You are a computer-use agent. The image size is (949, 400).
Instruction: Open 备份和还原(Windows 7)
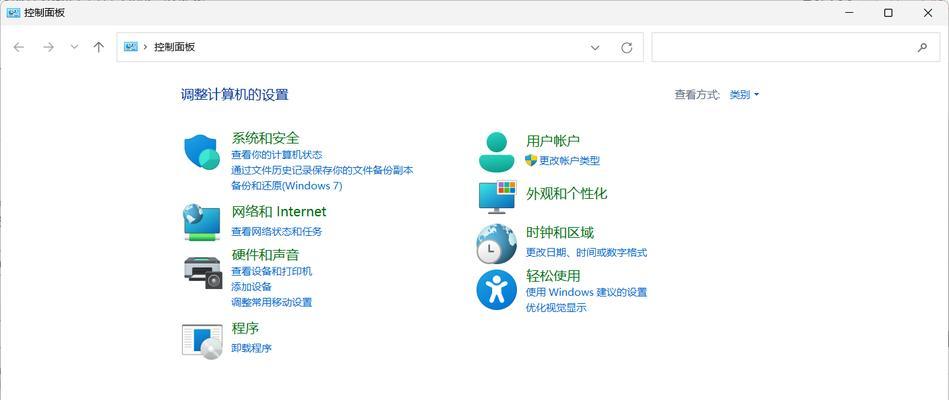click(x=287, y=186)
